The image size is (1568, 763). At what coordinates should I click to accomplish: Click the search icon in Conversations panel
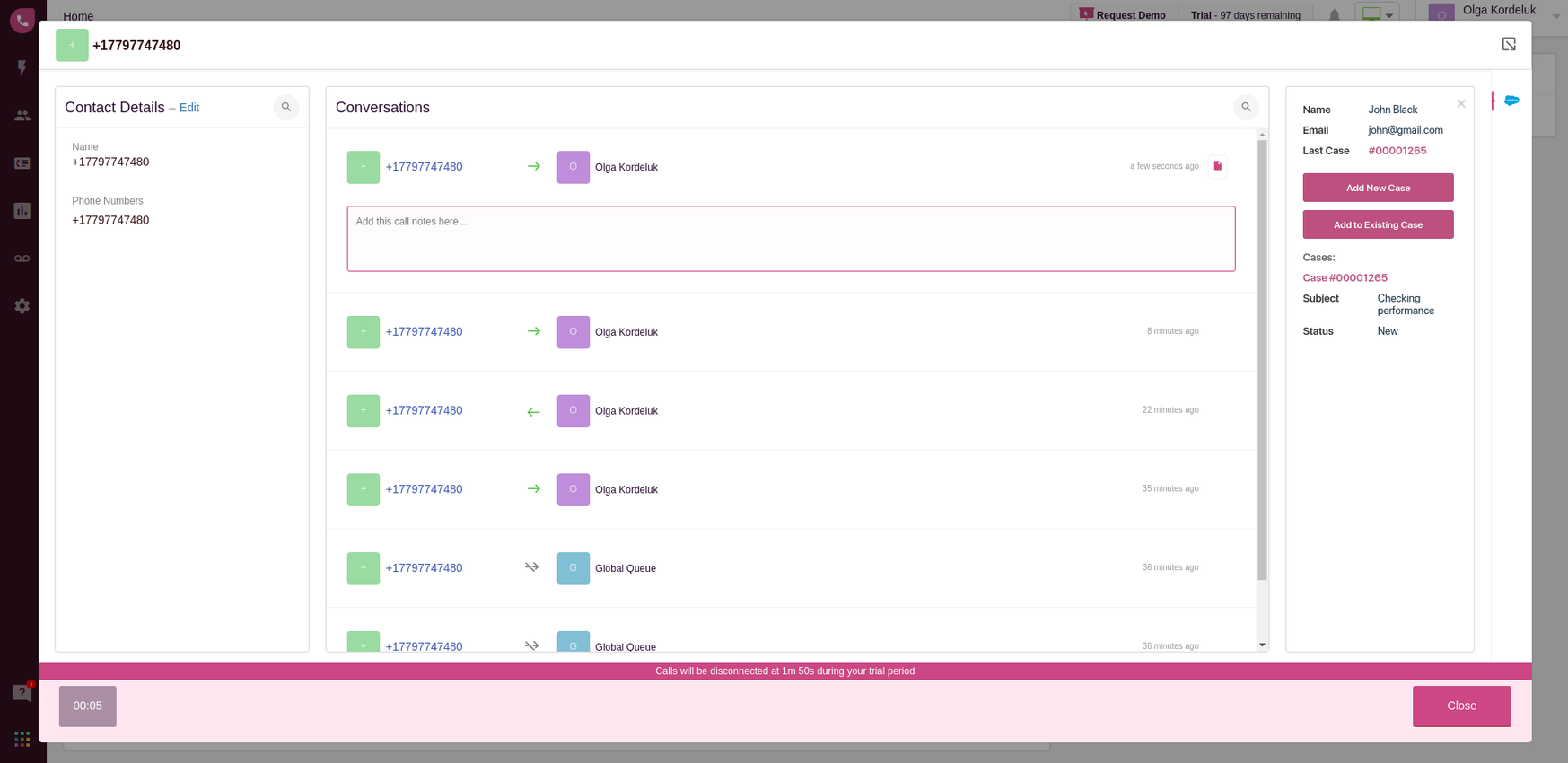(1246, 107)
